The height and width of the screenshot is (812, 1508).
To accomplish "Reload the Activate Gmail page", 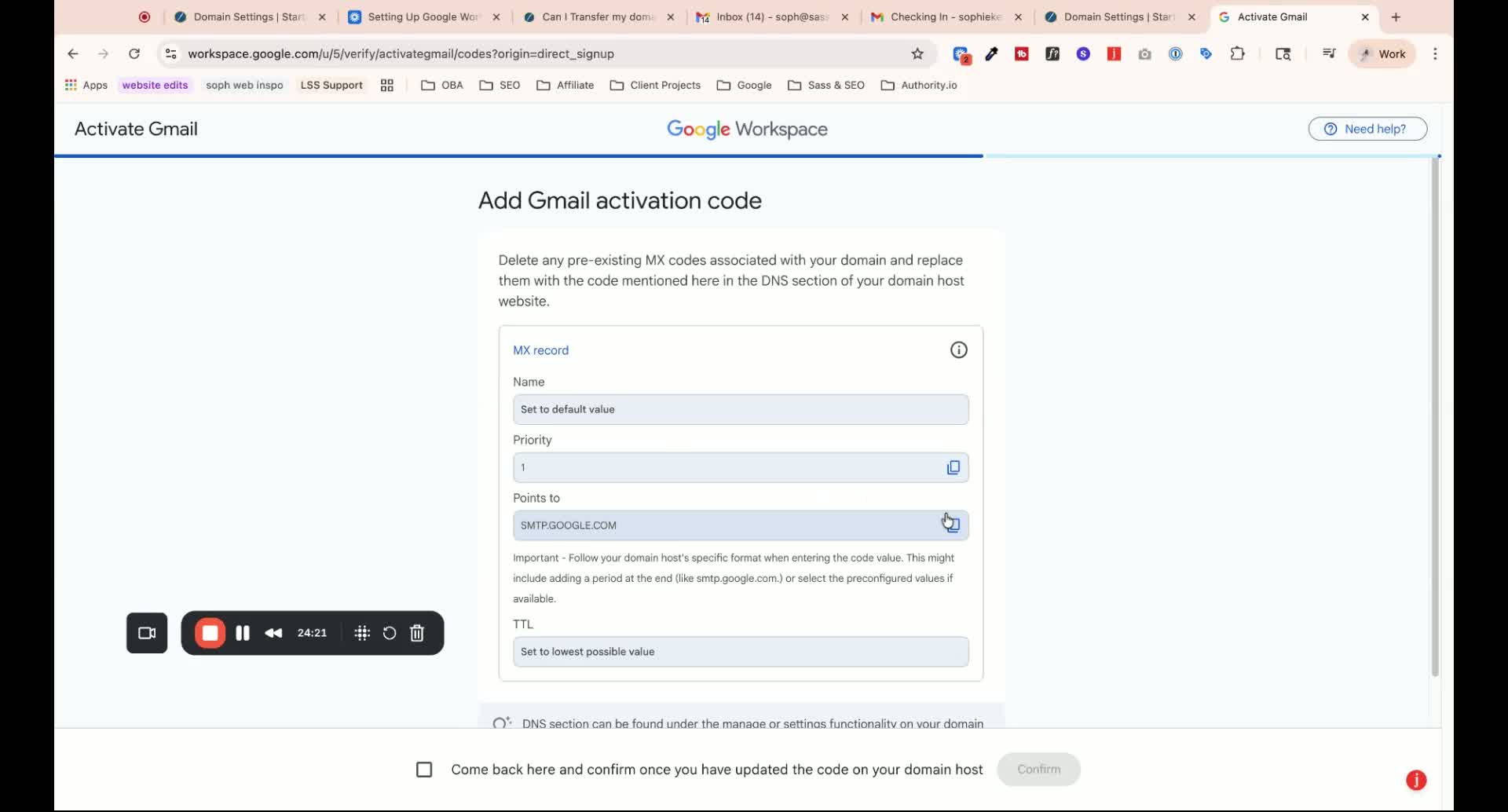I will click(x=134, y=54).
